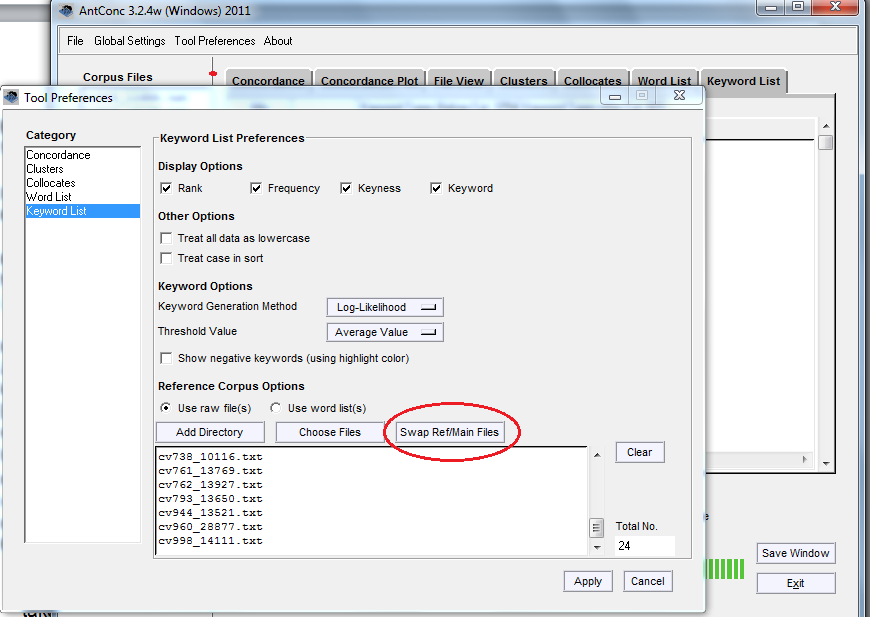Screen dimensions: 870x617
Task: Clear the reference corpus file list
Action: tap(639, 452)
